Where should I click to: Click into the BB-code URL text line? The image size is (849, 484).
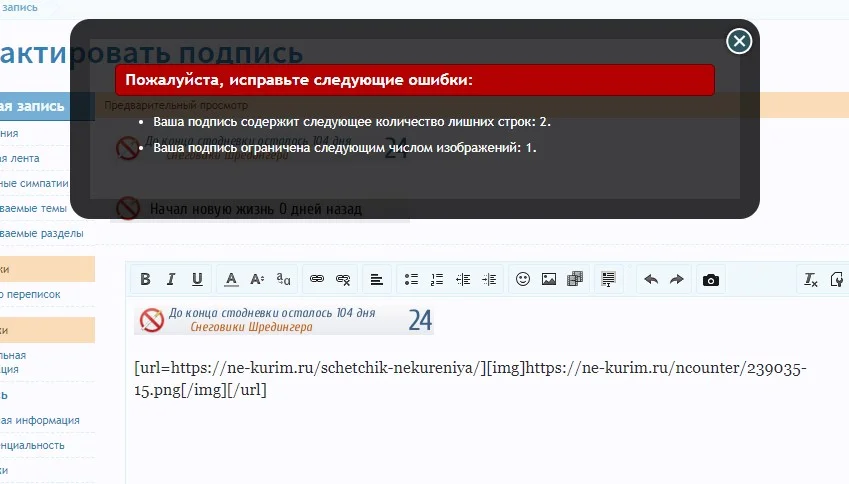470,378
